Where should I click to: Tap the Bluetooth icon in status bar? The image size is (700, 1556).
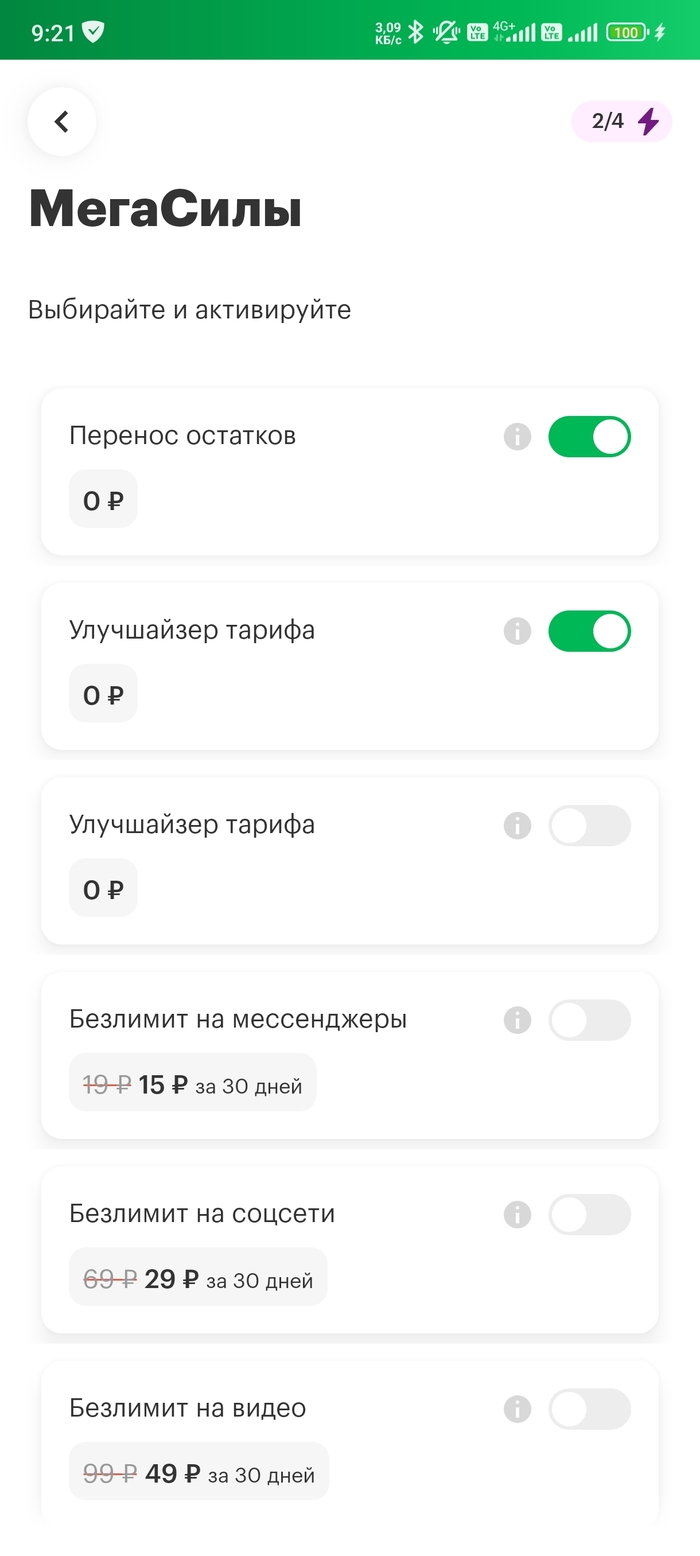click(416, 32)
